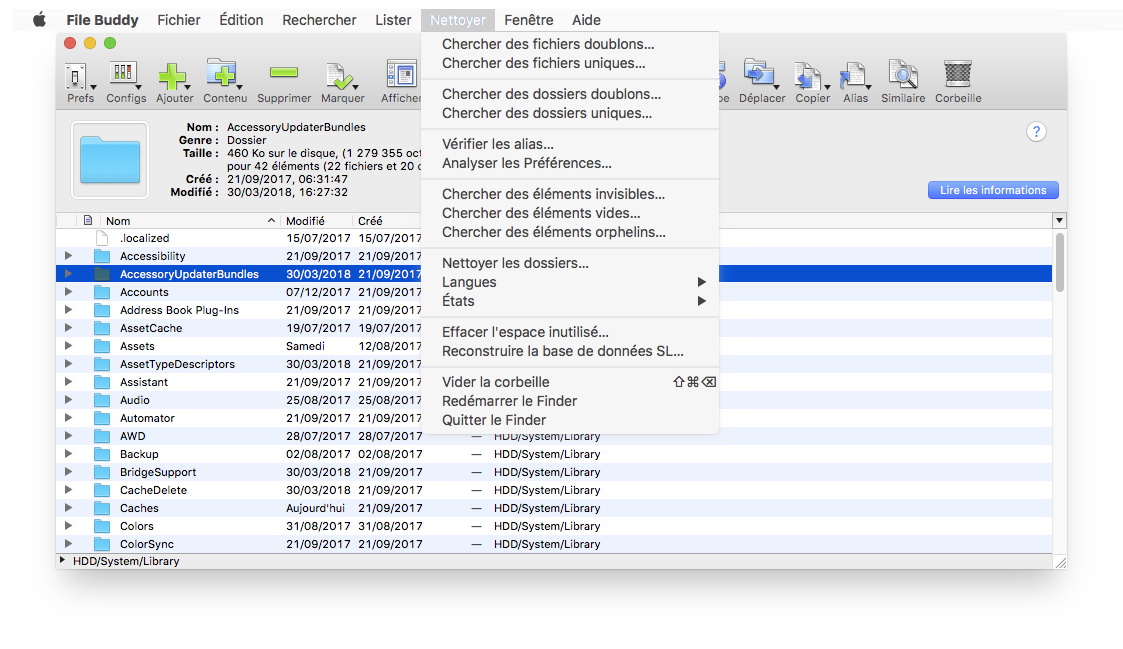
Task: Select Chercher des éléments invisibles…
Action: [570, 194]
